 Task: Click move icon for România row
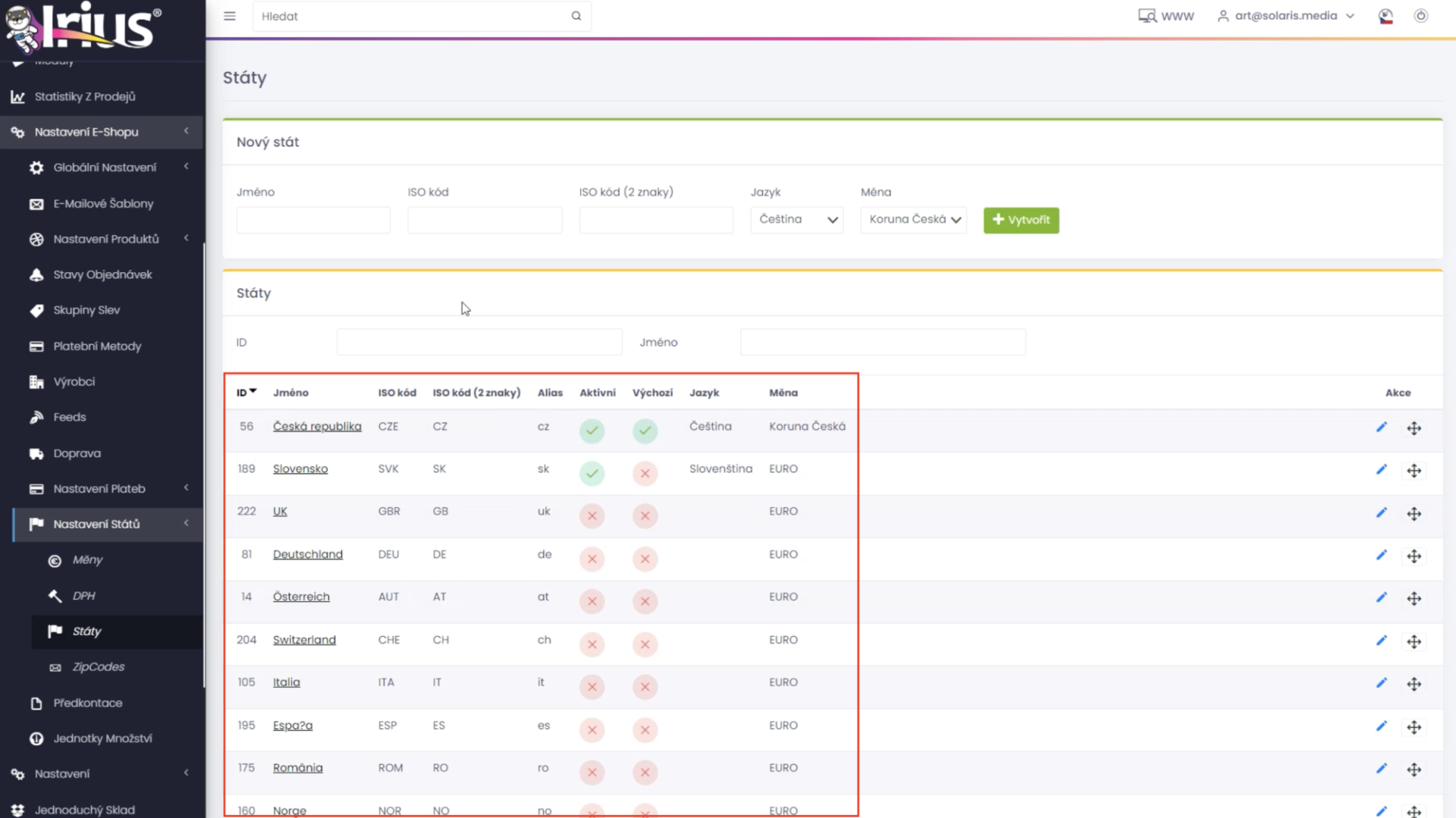[1414, 770]
